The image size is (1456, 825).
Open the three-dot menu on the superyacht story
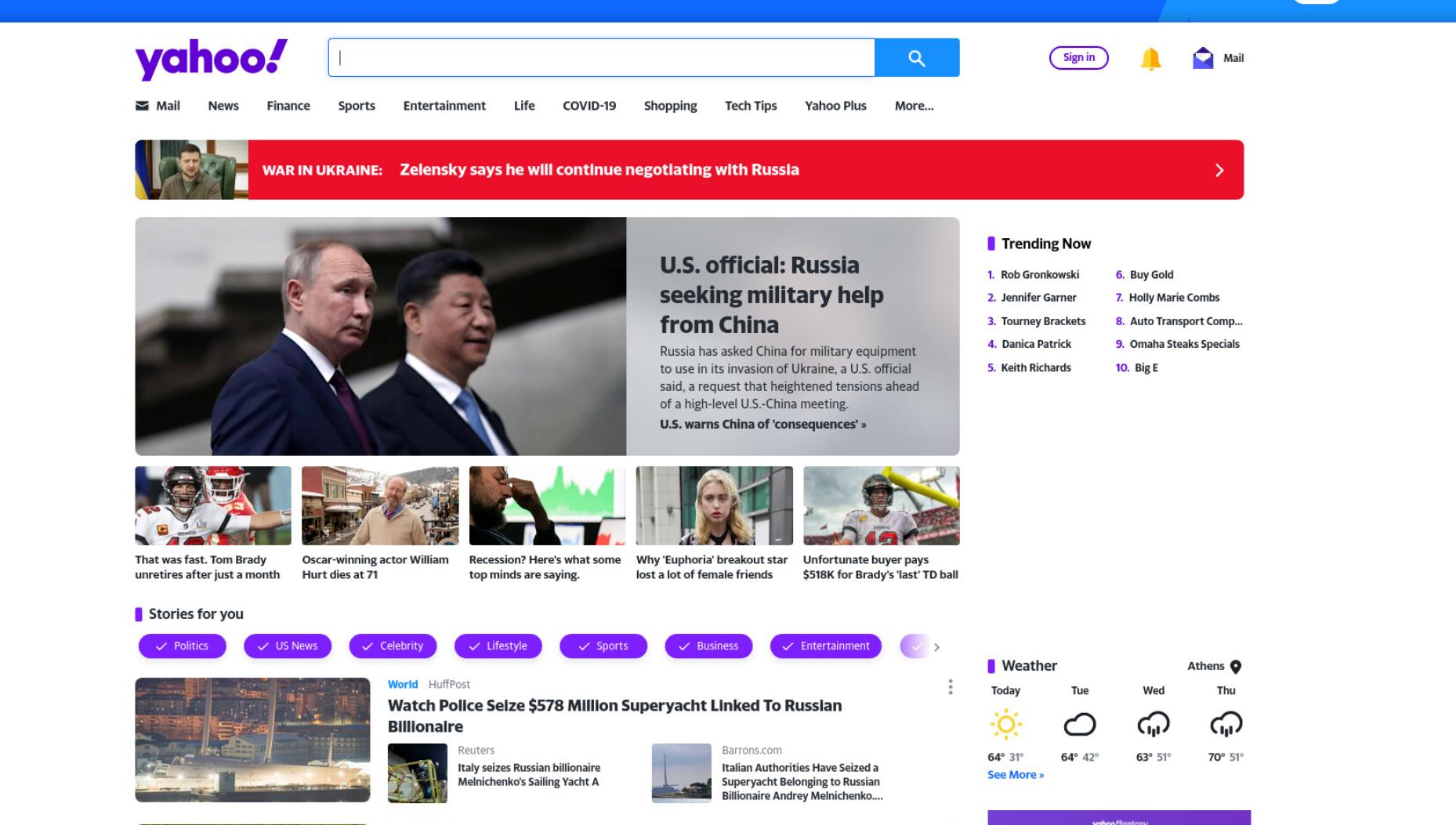click(951, 687)
